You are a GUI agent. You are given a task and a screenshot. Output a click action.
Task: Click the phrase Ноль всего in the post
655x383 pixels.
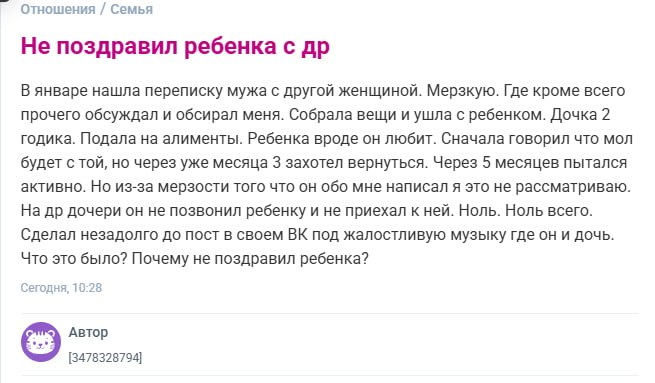pyautogui.click(x=549, y=211)
